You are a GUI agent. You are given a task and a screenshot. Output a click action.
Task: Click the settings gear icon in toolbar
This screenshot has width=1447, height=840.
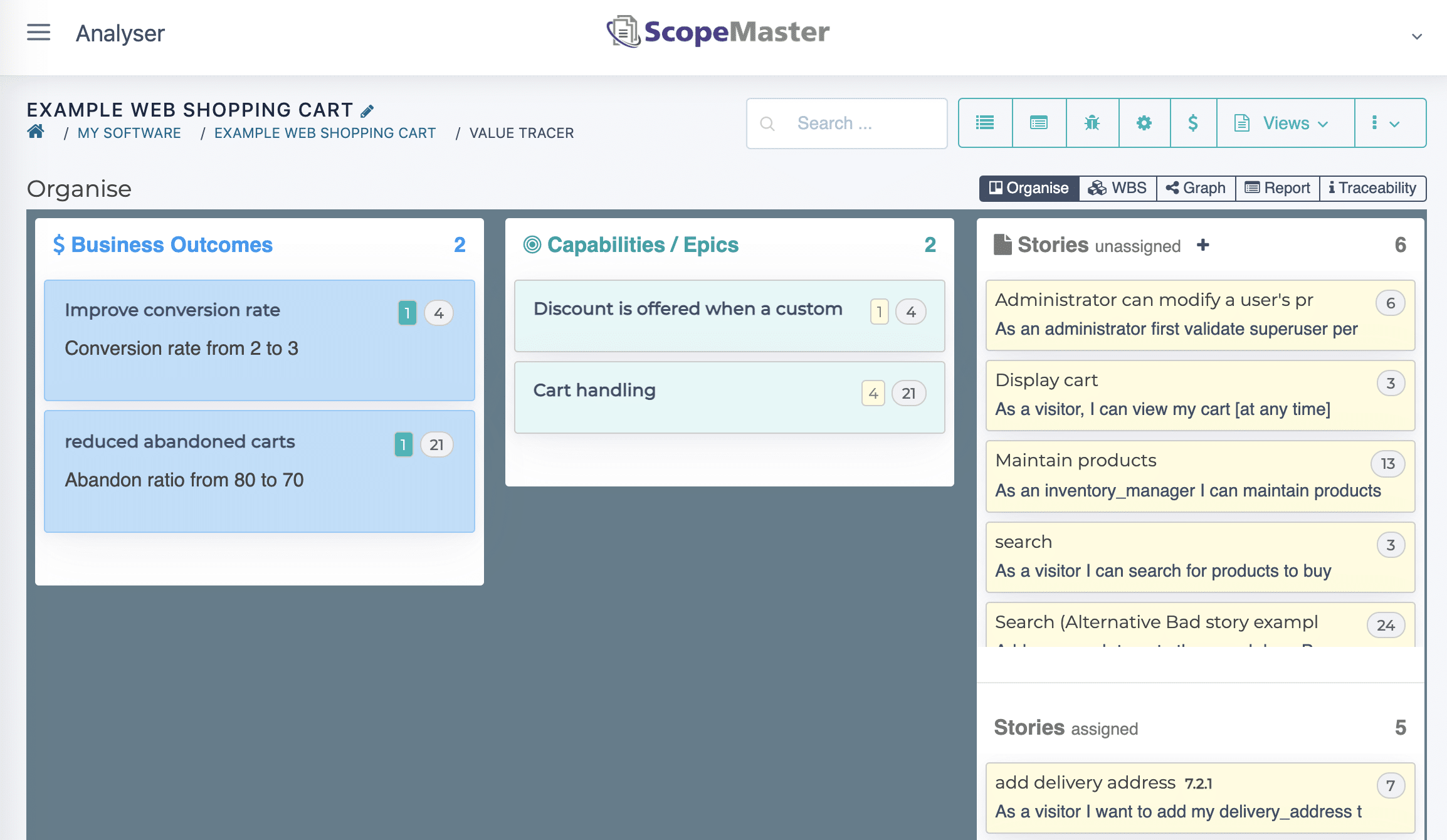point(1144,122)
